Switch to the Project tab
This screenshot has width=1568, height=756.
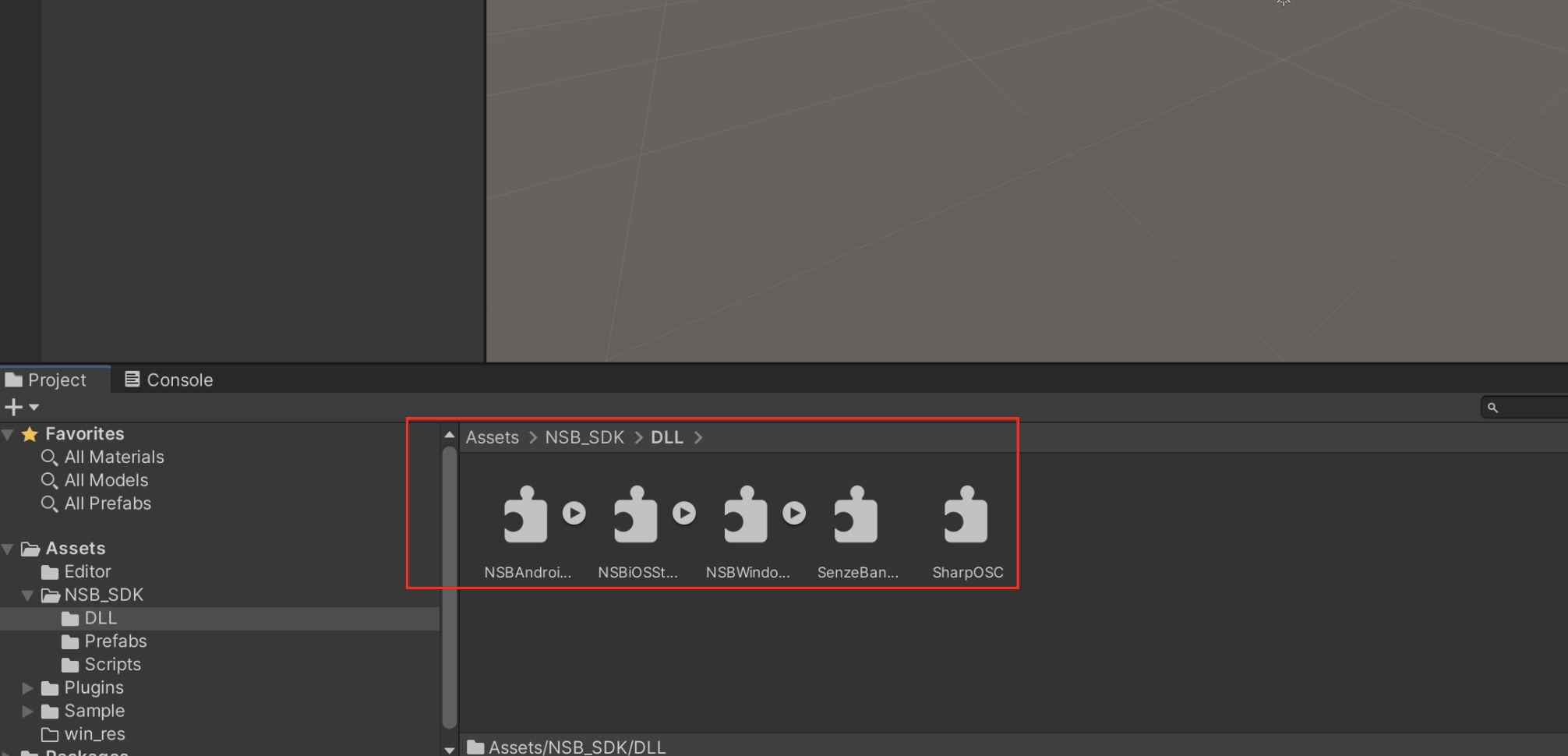[x=47, y=380]
